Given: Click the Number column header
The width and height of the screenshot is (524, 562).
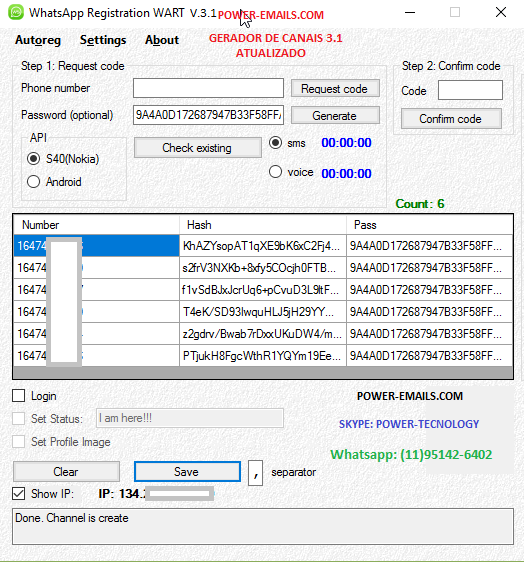Looking at the screenshot, I should [96, 225].
